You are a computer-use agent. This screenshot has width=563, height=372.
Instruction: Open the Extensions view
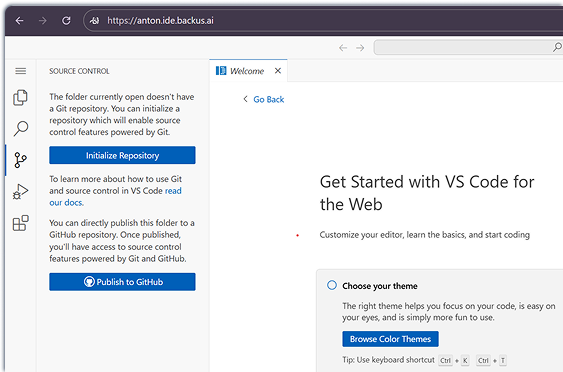(x=21, y=223)
